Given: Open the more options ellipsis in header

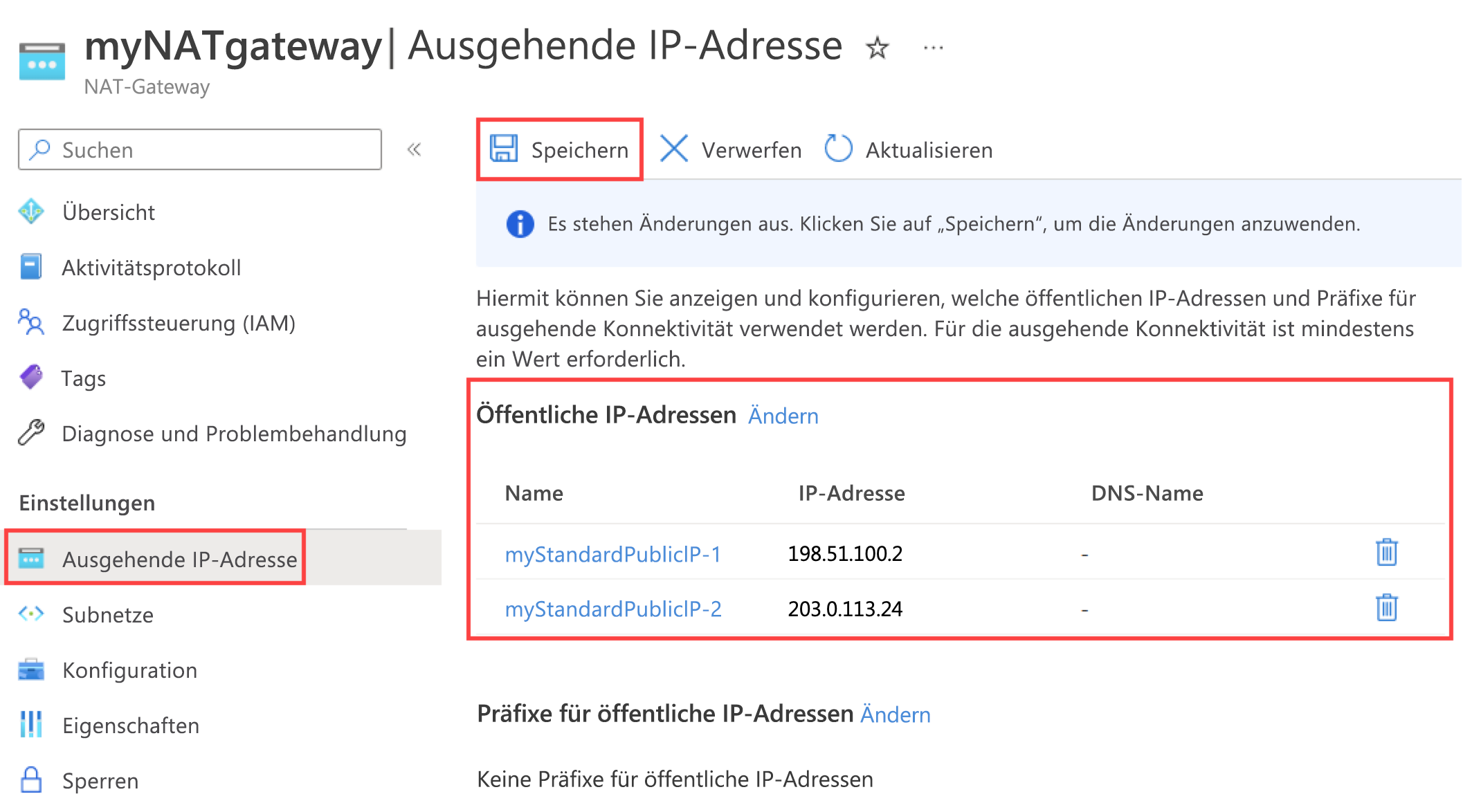Looking at the screenshot, I should tap(934, 48).
